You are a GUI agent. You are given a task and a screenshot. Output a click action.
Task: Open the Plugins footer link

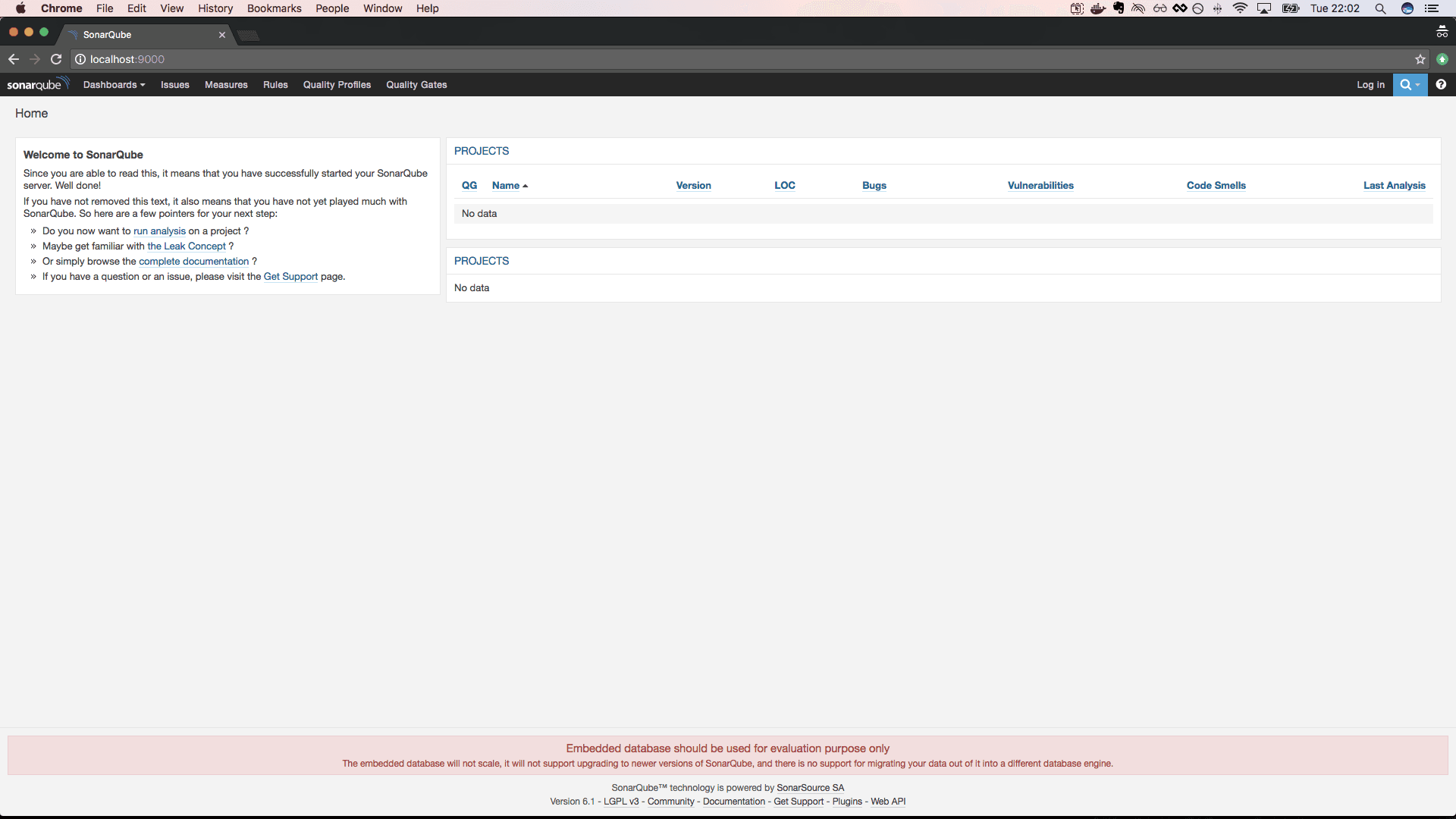tap(847, 802)
